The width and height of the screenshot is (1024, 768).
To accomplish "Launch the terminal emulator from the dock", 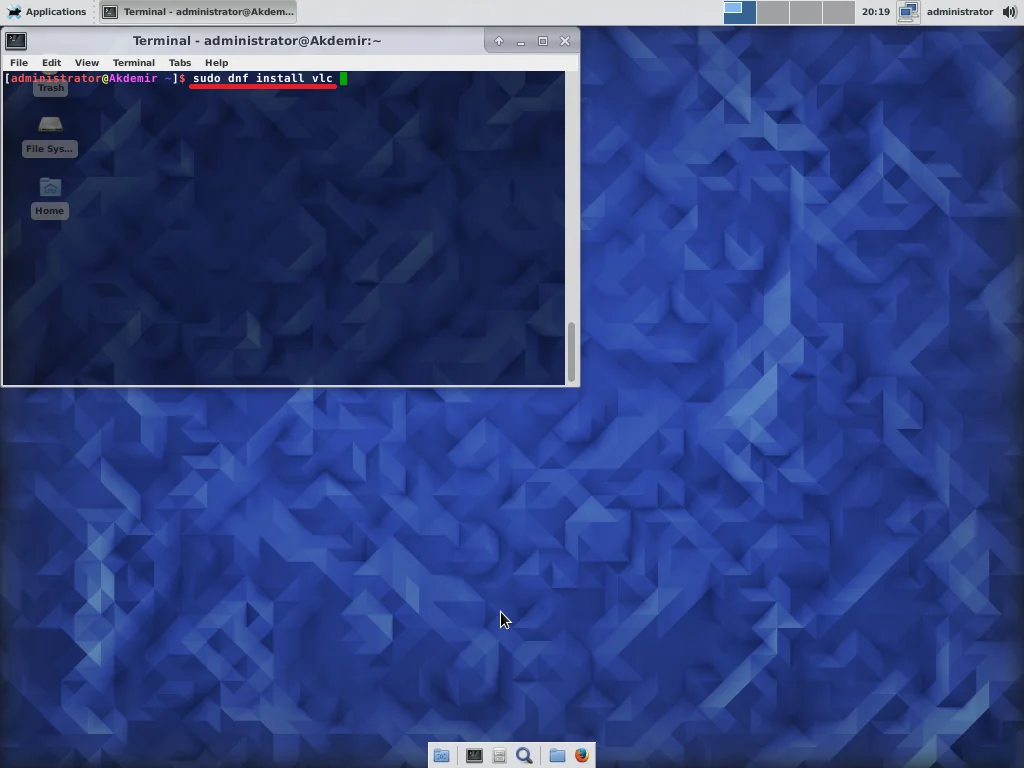I will coord(474,755).
